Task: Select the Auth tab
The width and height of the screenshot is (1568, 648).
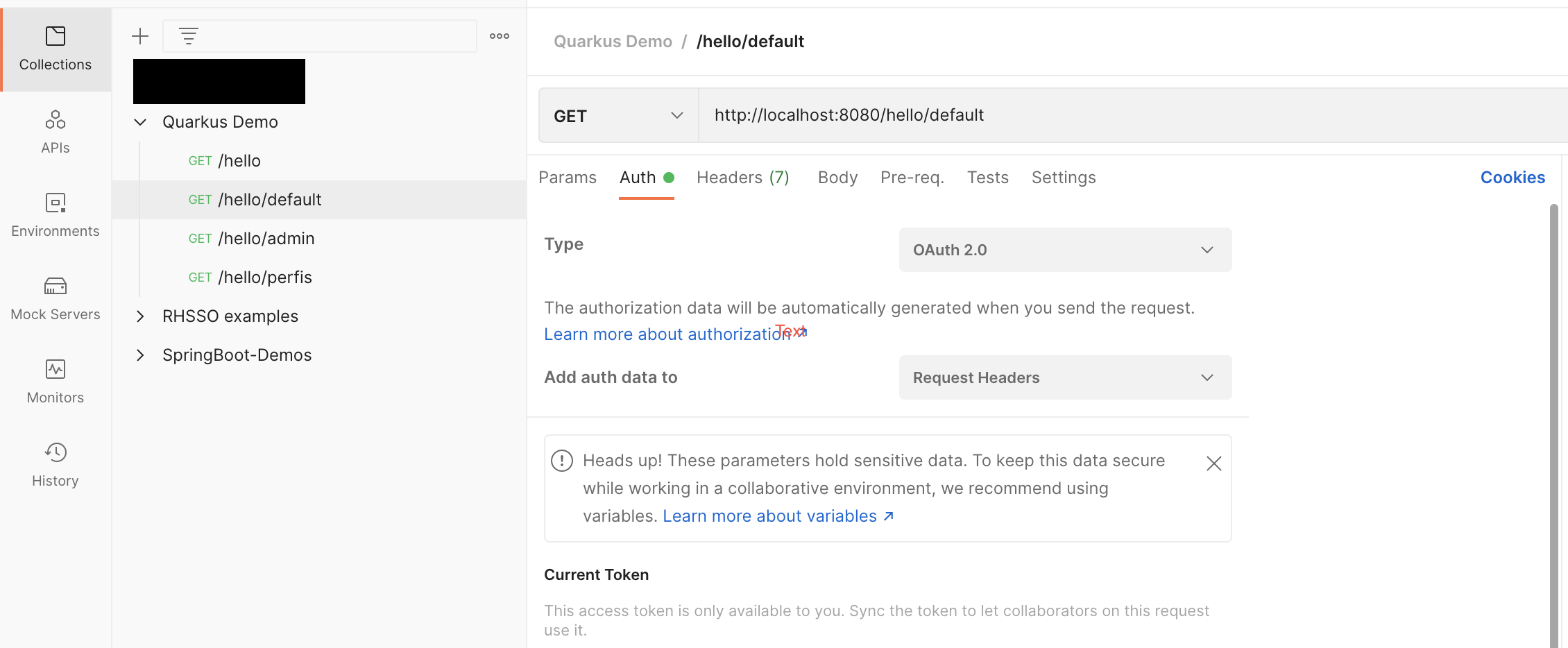Action: pyautogui.click(x=647, y=178)
